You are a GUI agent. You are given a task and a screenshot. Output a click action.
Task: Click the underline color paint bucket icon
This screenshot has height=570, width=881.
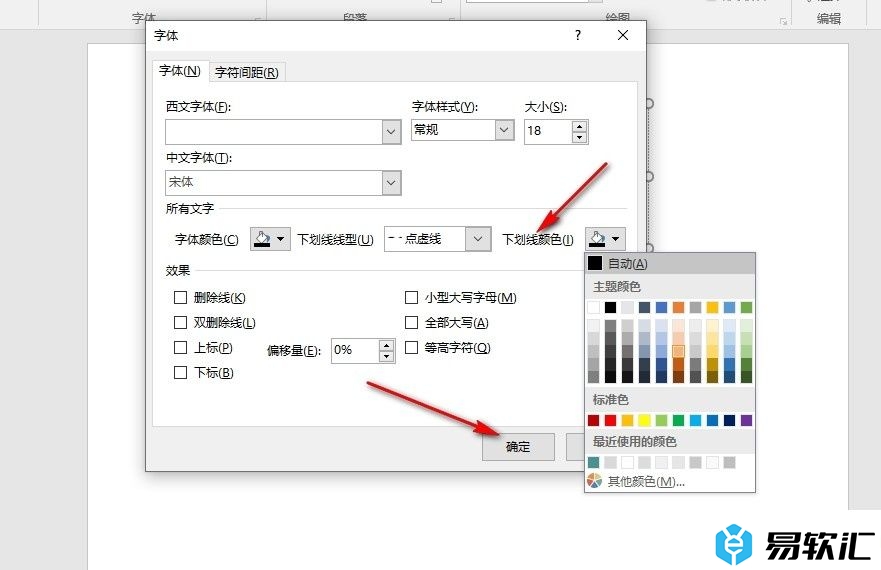click(597, 238)
